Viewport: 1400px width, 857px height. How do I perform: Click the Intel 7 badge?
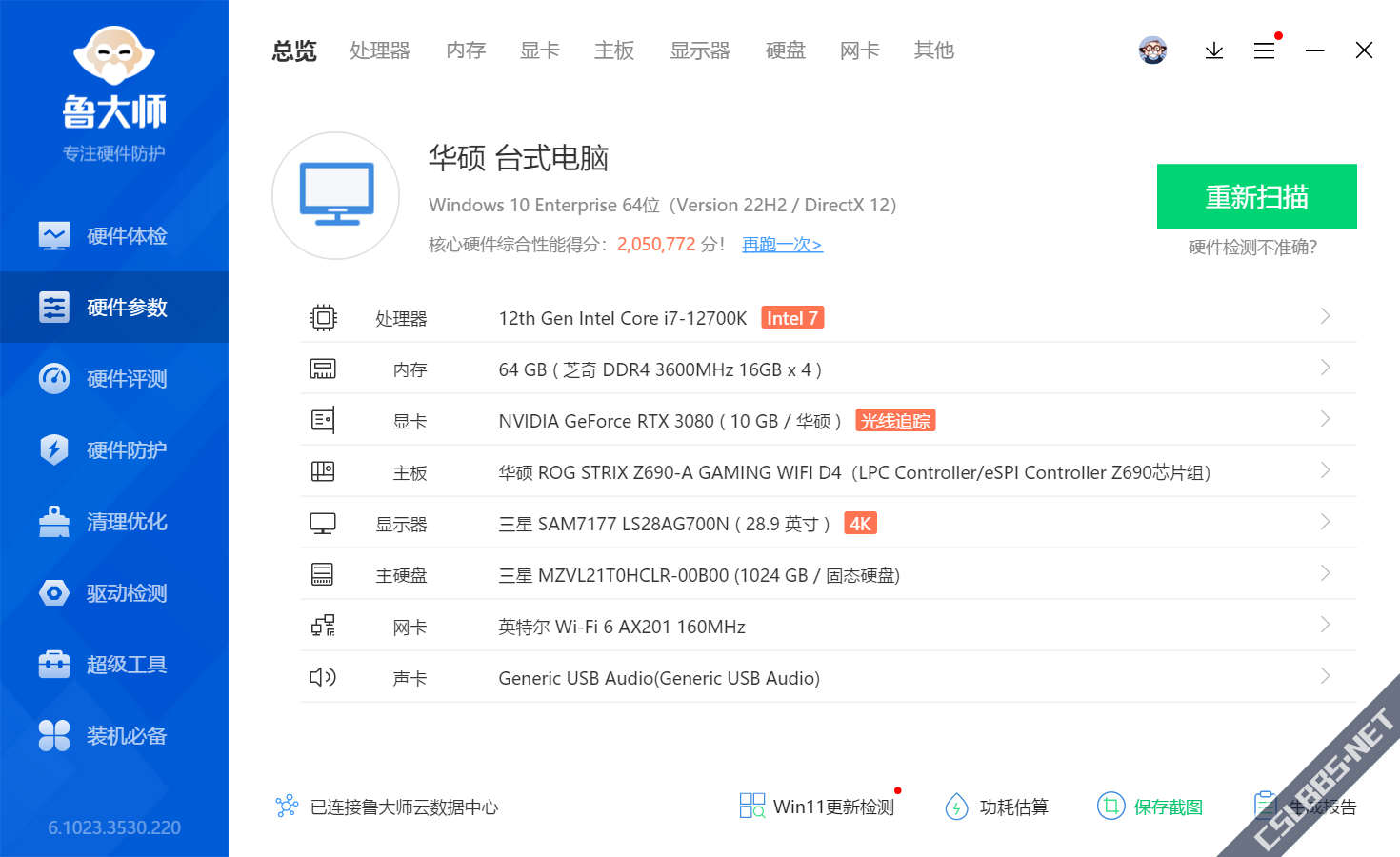coord(792,318)
